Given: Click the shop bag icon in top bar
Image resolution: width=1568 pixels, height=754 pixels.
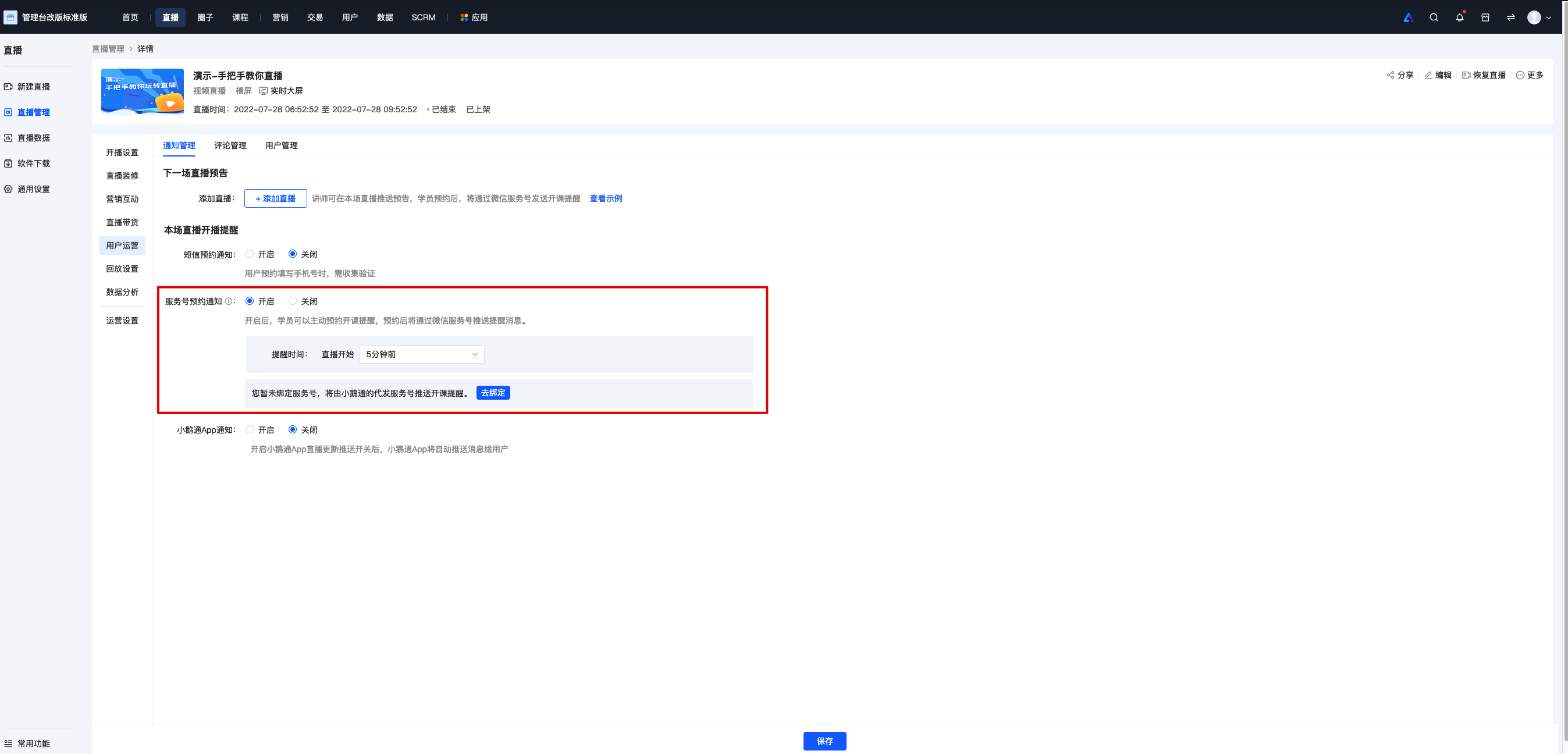Looking at the screenshot, I should (1485, 17).
